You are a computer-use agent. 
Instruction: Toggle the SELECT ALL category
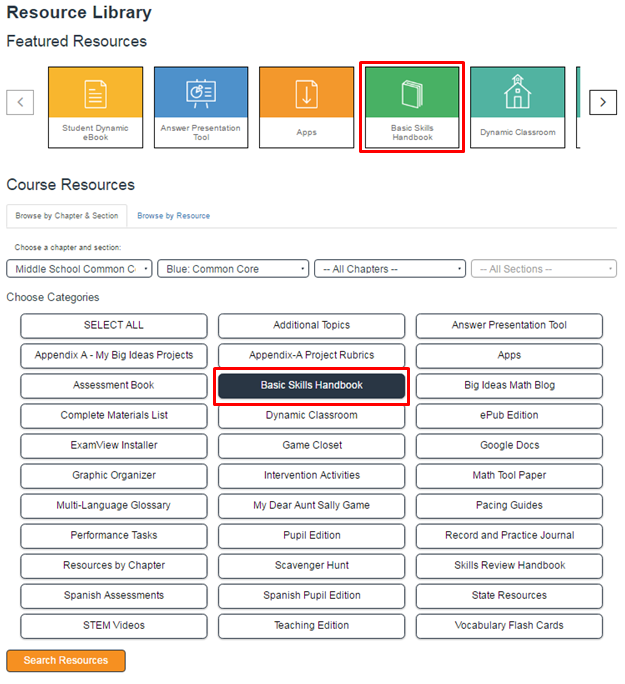click(114, 325)
